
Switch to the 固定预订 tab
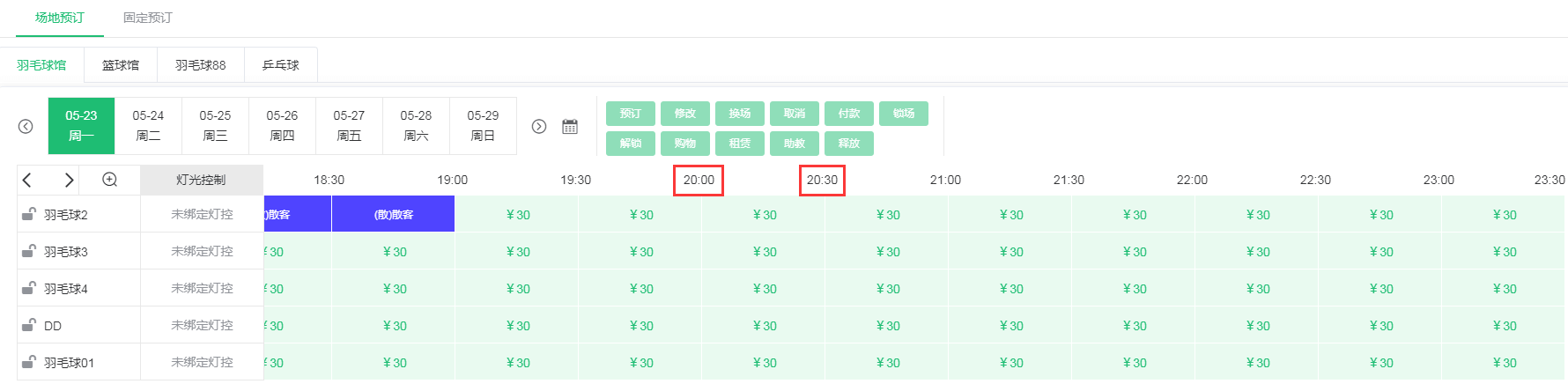point(148,18)
